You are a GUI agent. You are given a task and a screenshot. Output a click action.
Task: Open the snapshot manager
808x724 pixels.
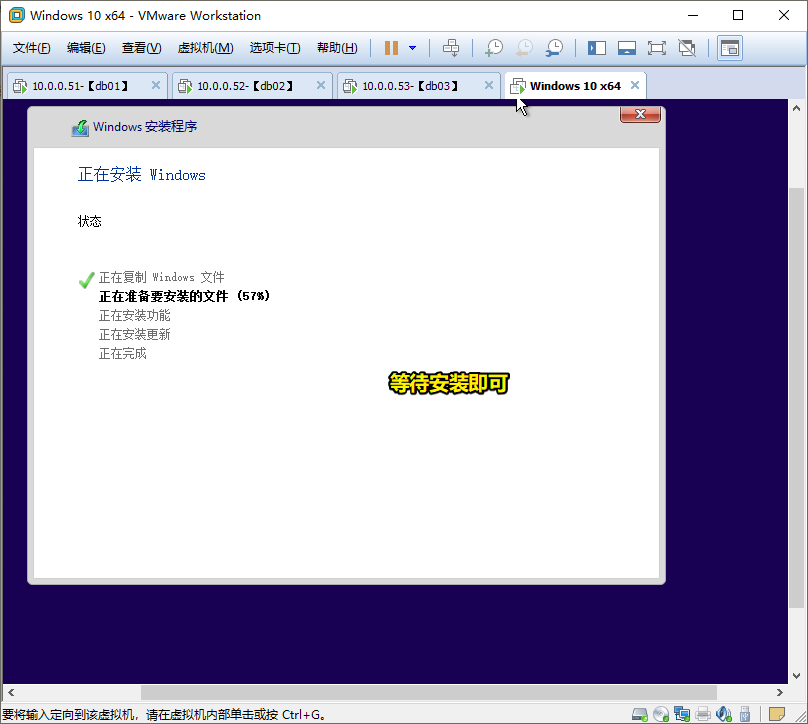(554, 48)
